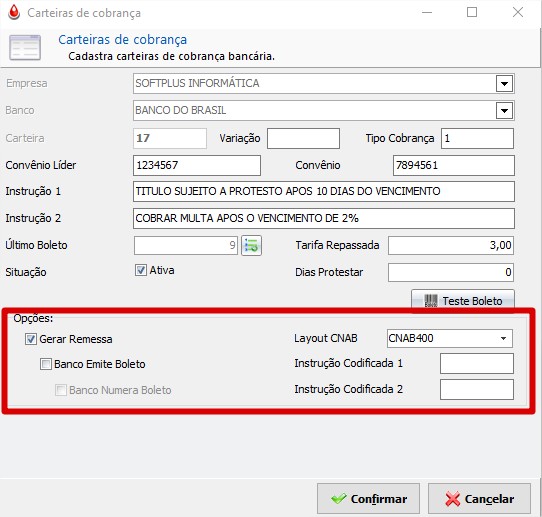Minimize the Carteiras de cobrança window

point(427,12)
